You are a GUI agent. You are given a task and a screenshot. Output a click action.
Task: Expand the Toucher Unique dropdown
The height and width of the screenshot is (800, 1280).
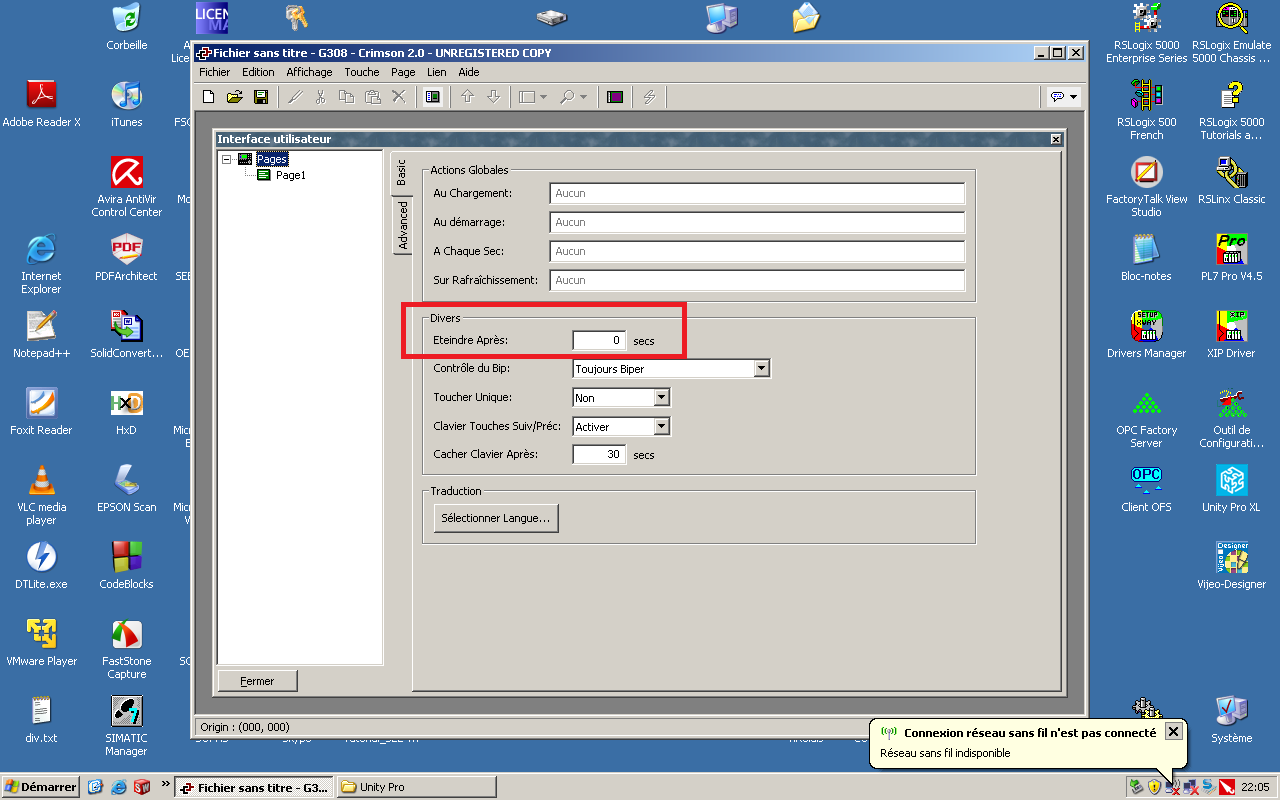[x=661, y=398]
